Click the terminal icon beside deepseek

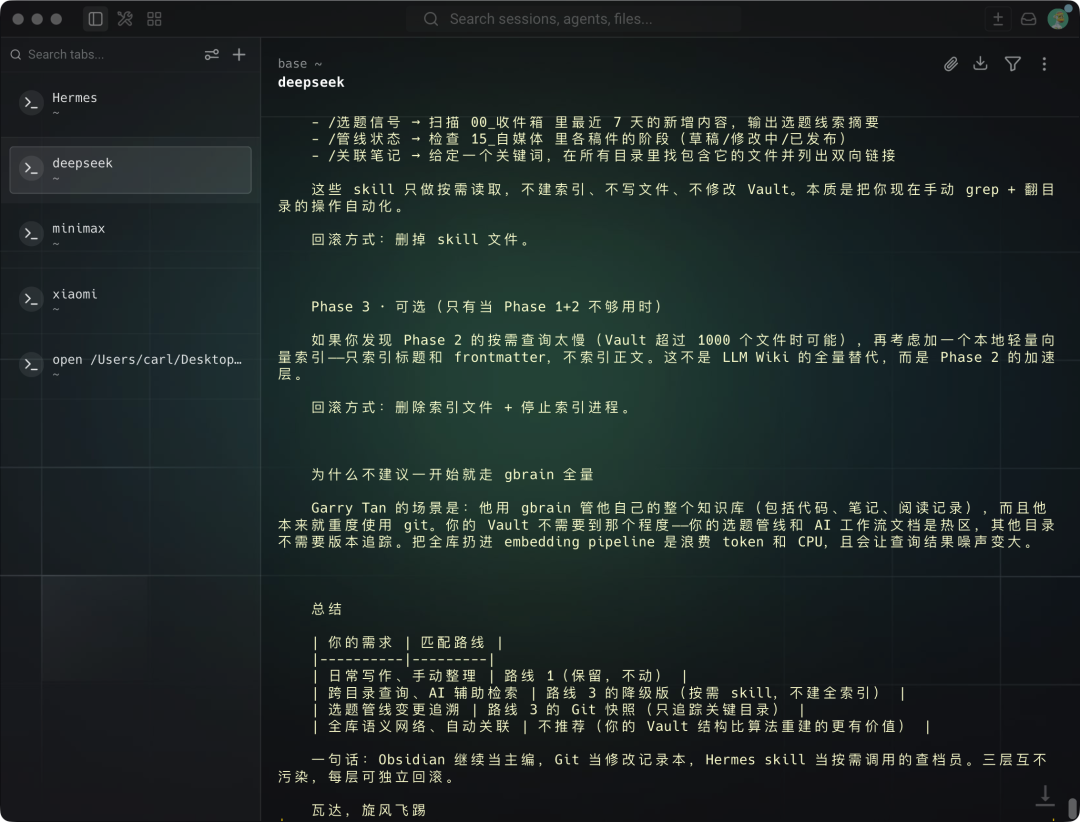point(31,169)
